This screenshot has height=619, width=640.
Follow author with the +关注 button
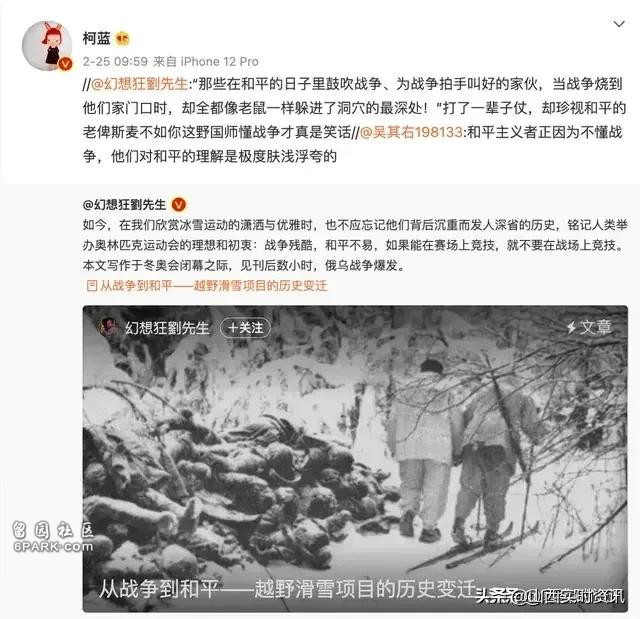(x=245, y=328)
